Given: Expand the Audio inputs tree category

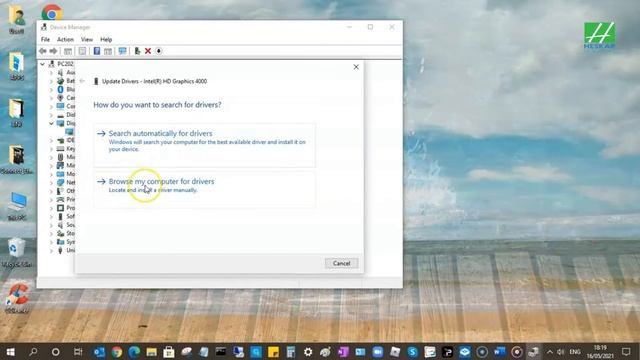Looking at the screenshot, I should pos(51,73).
